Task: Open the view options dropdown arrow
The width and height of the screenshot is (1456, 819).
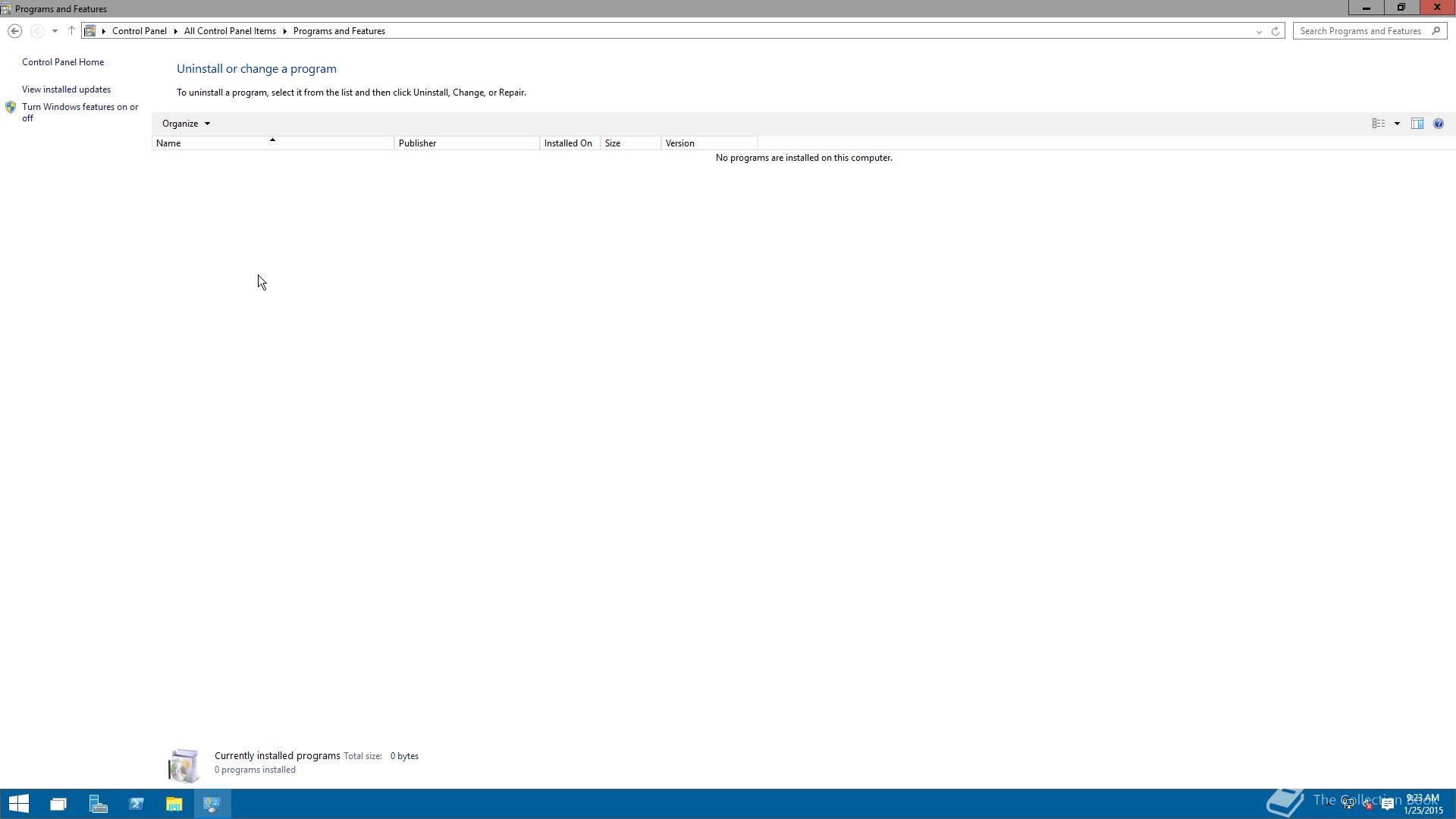Action: point(1397,124)
